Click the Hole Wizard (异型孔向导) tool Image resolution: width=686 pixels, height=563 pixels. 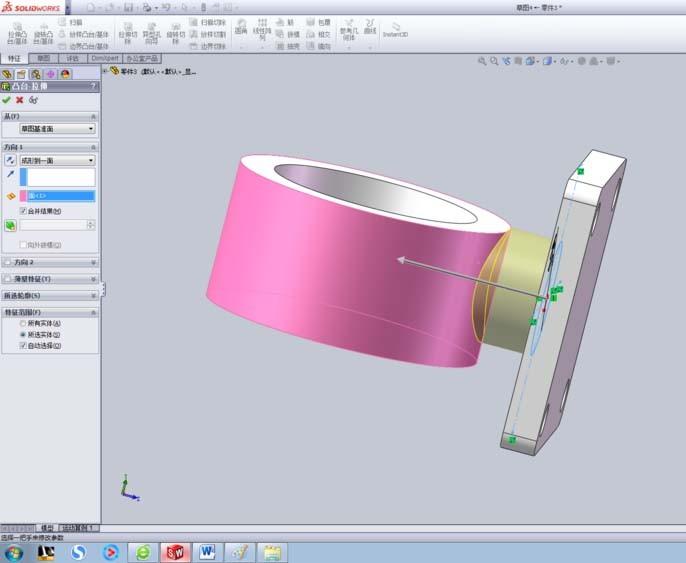(151, 34)
